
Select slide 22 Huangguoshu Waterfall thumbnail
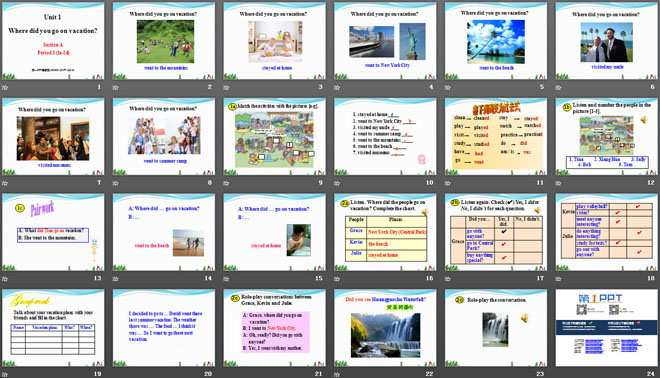385,327
